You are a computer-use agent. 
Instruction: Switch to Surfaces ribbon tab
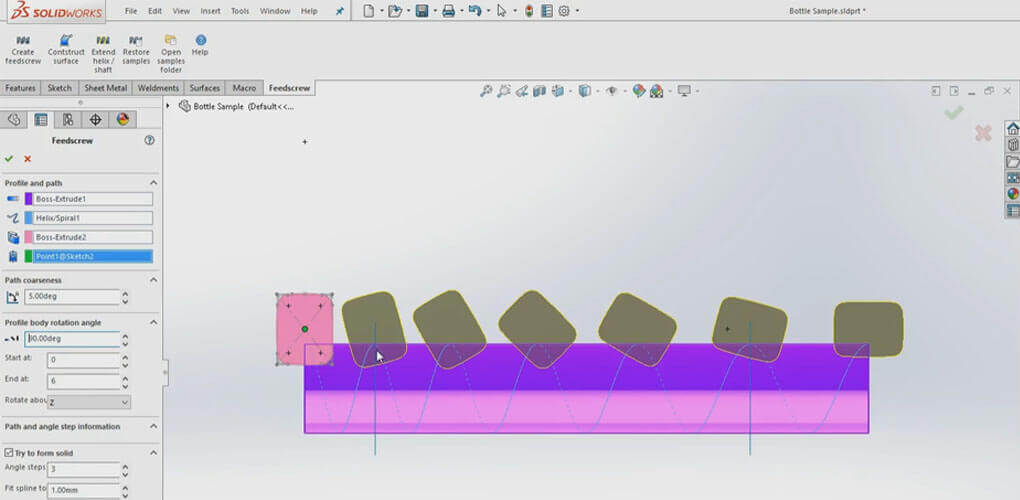coord(204,88)
